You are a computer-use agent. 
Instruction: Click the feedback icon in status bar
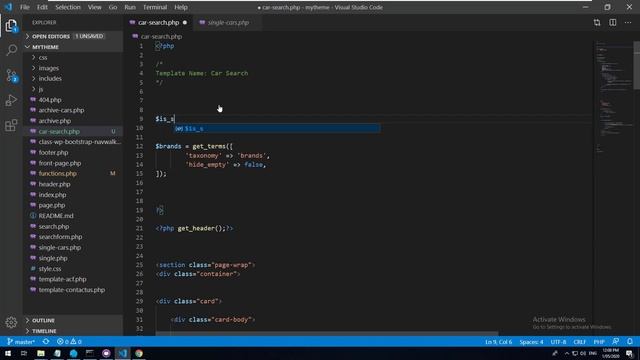[x=616, y=342]
